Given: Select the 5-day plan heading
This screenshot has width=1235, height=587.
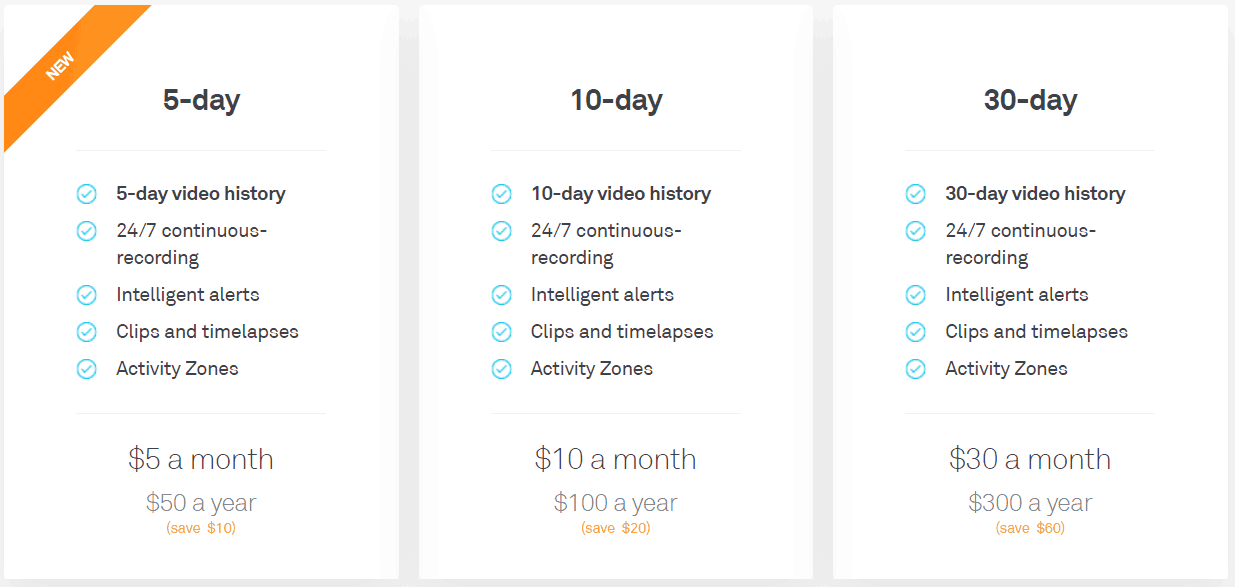Looking at the screenshot, I should pos(201,100).
